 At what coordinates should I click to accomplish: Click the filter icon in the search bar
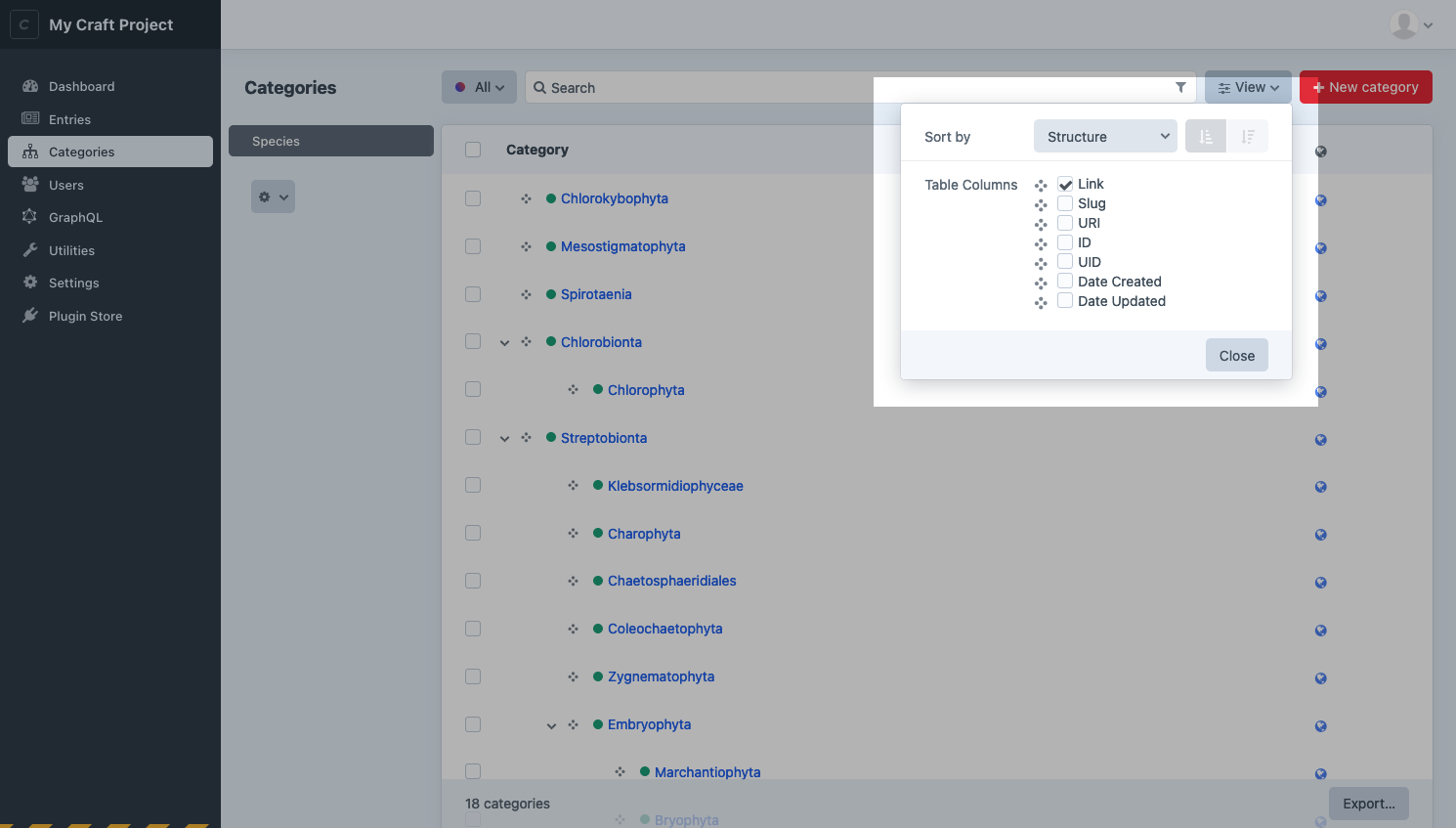1180,87
